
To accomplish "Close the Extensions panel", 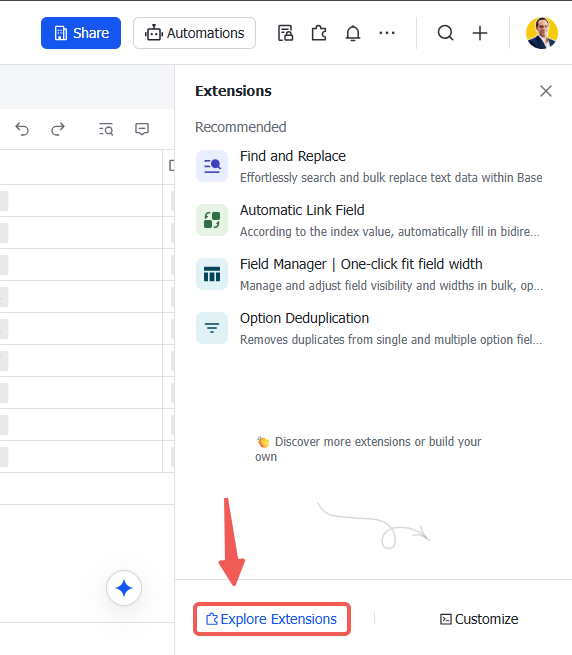I will pyautogui.click(x=546, y=91).
